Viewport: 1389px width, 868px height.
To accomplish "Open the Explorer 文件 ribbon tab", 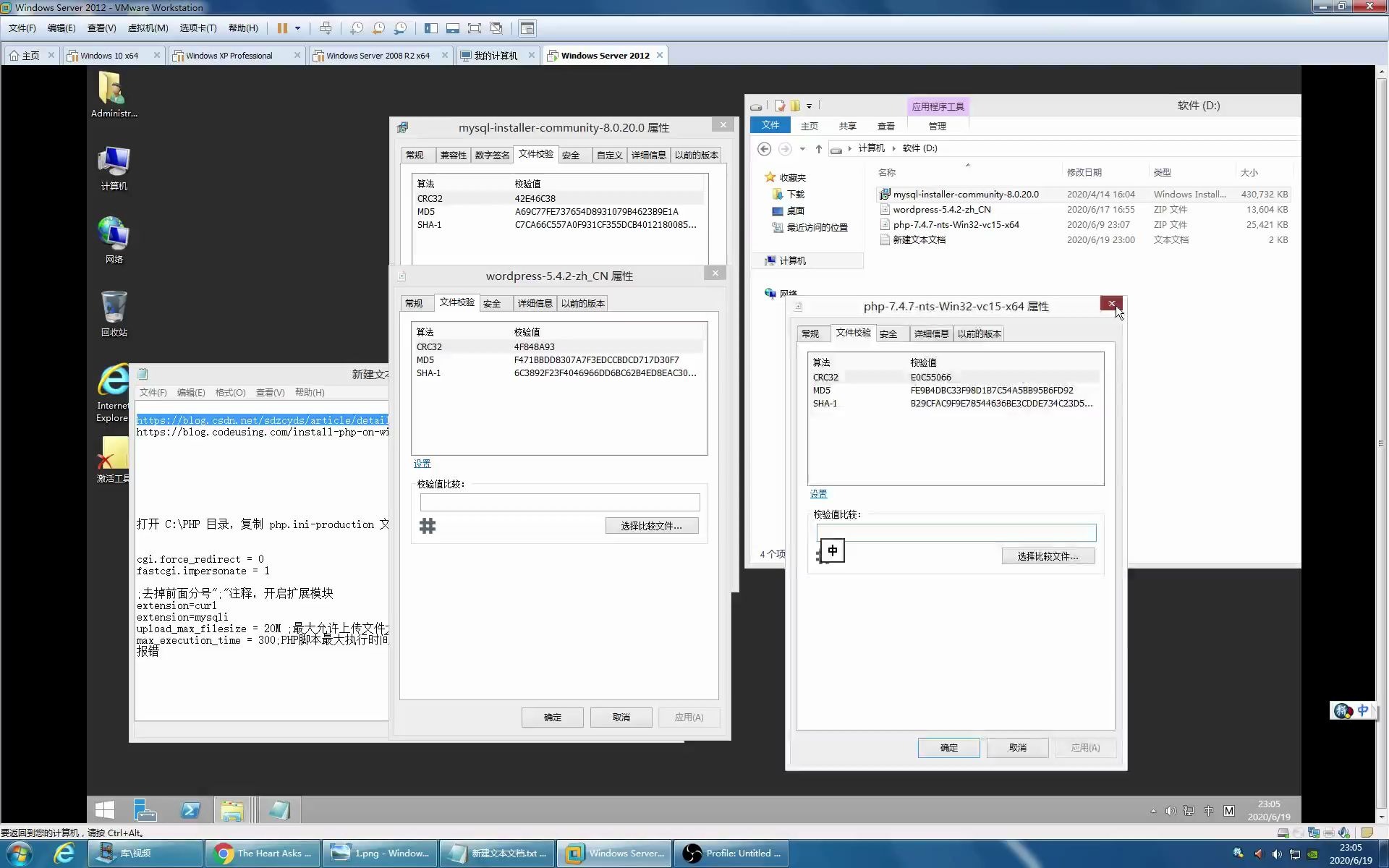I will (770, 125).
